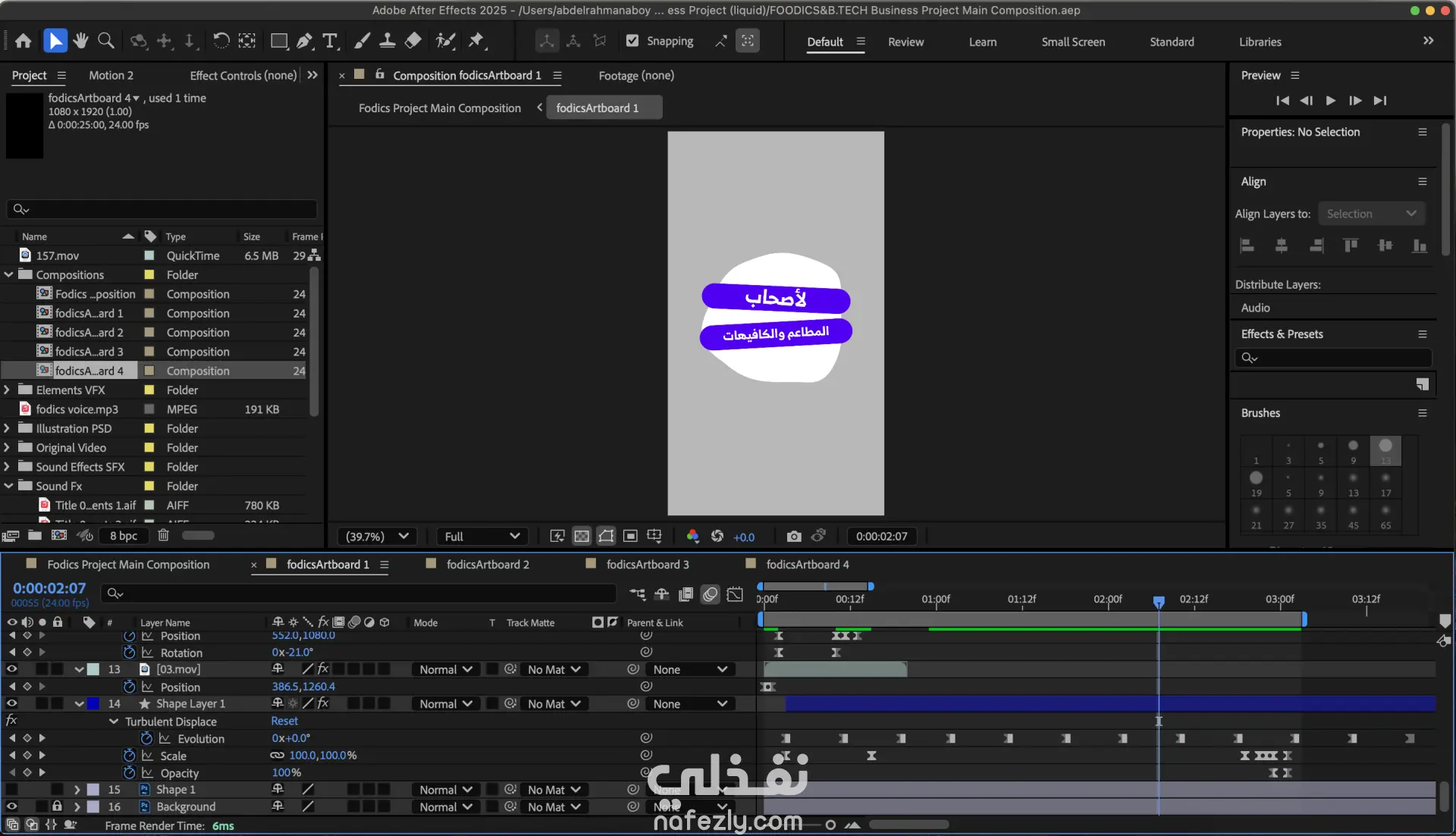
Task: Open the Full resolution dropdown
Action: tap(482, 537)
